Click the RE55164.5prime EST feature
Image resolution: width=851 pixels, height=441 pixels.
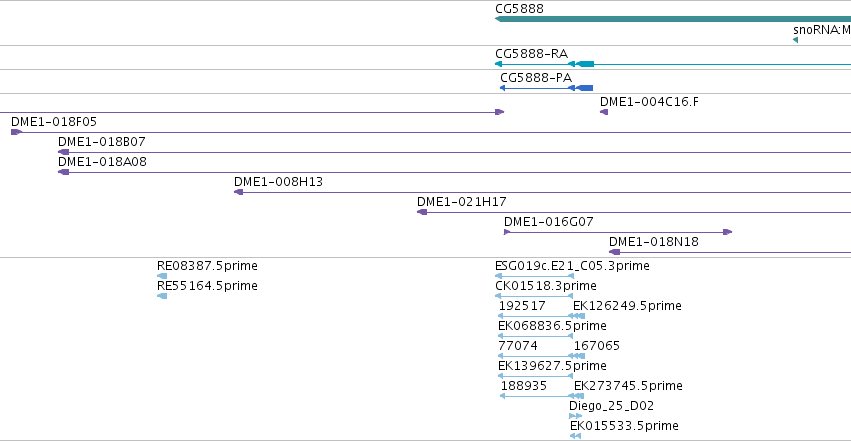pos(162,296)
